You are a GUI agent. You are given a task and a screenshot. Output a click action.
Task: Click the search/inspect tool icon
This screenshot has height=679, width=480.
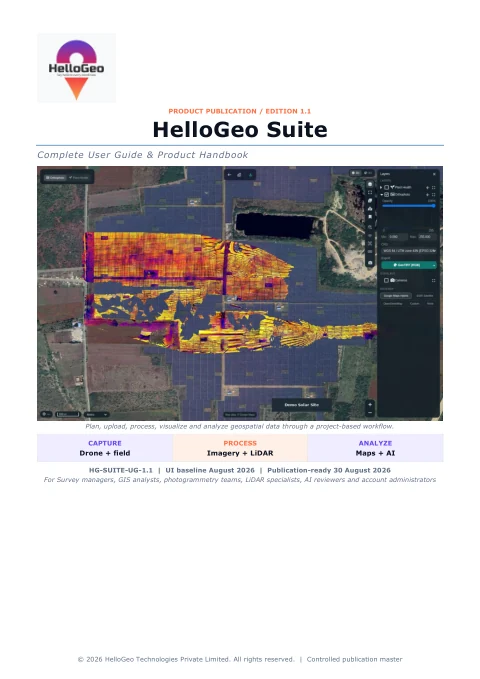click(370, 227)
